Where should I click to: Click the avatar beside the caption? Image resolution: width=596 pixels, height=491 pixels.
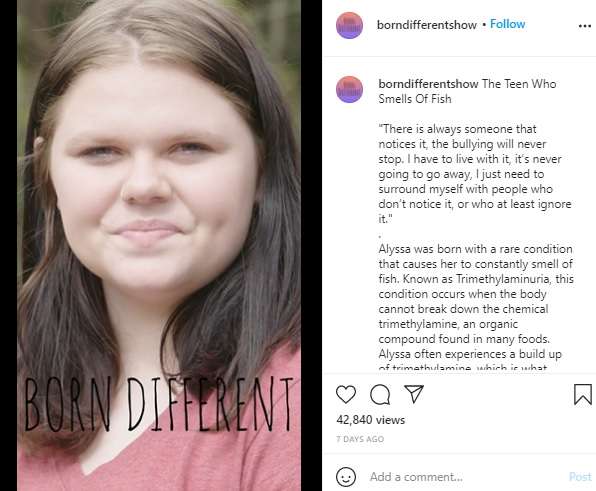[349, 90]
